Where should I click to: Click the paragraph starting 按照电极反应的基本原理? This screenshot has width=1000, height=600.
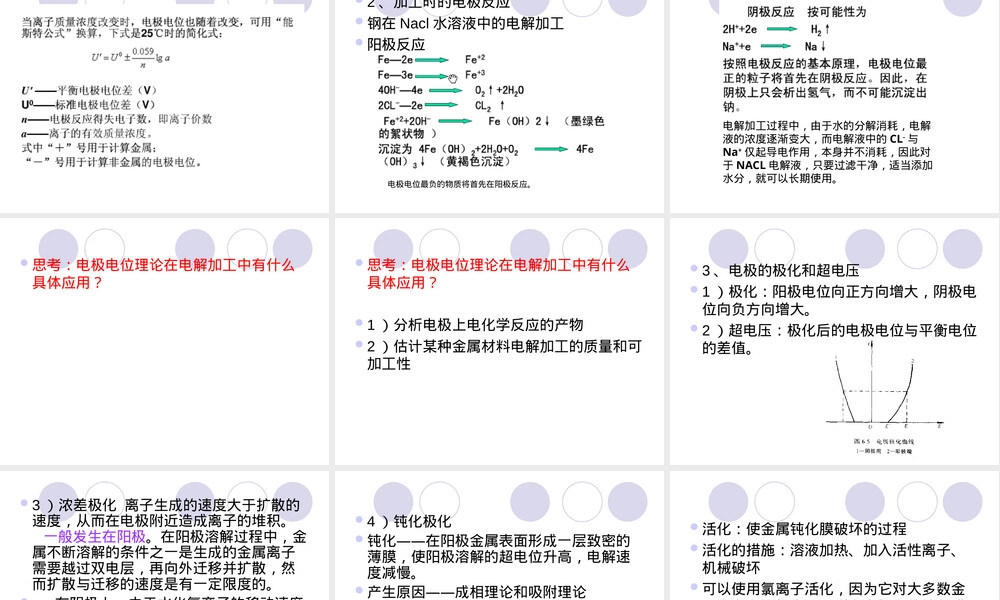(x=825, y=85)
